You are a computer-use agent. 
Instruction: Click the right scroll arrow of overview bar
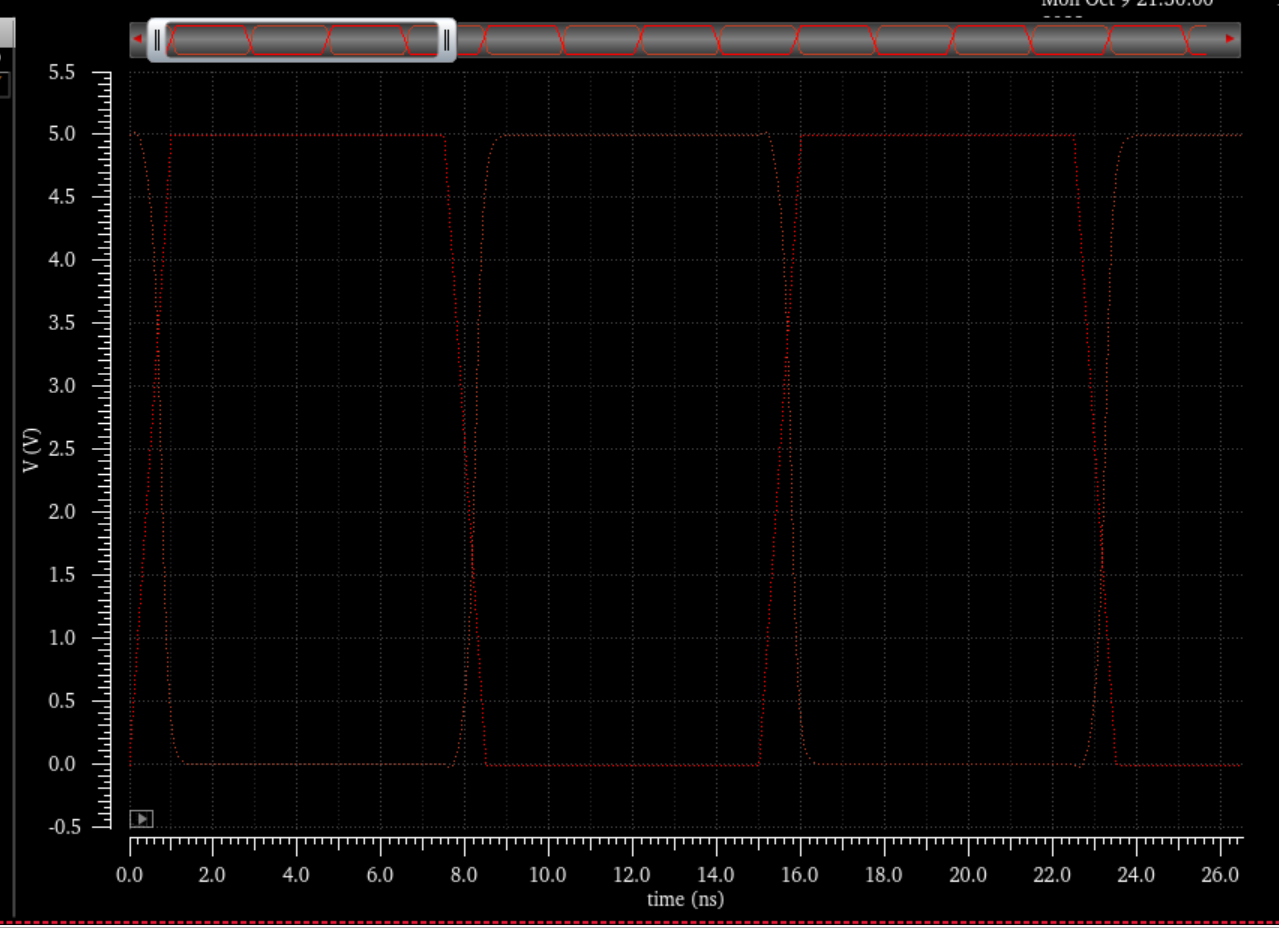point(1230,39)
